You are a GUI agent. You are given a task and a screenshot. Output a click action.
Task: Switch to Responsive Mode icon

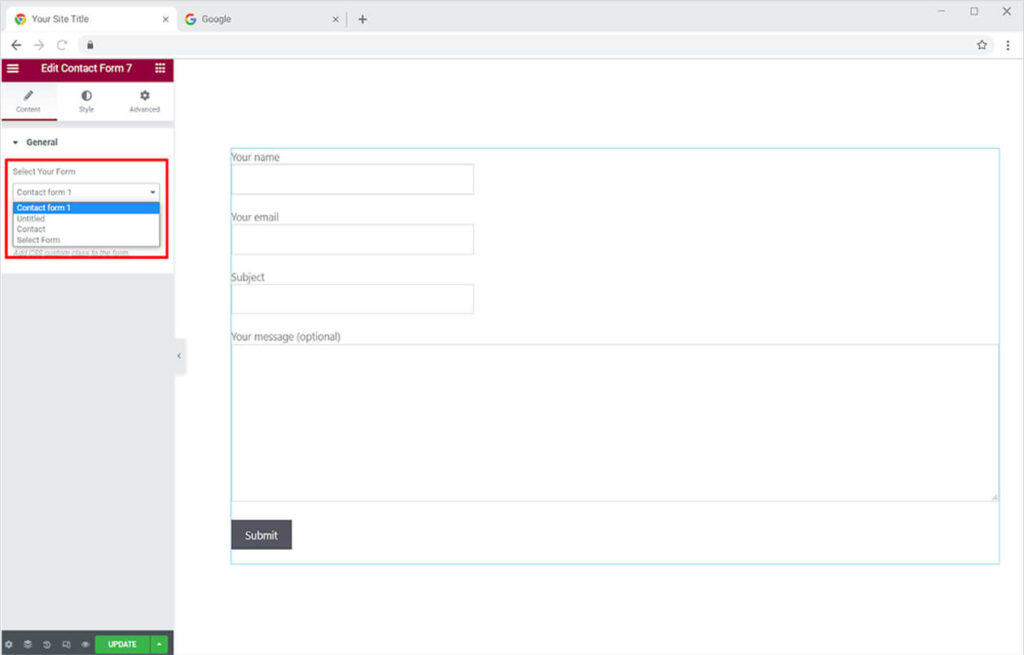(66, 645)
